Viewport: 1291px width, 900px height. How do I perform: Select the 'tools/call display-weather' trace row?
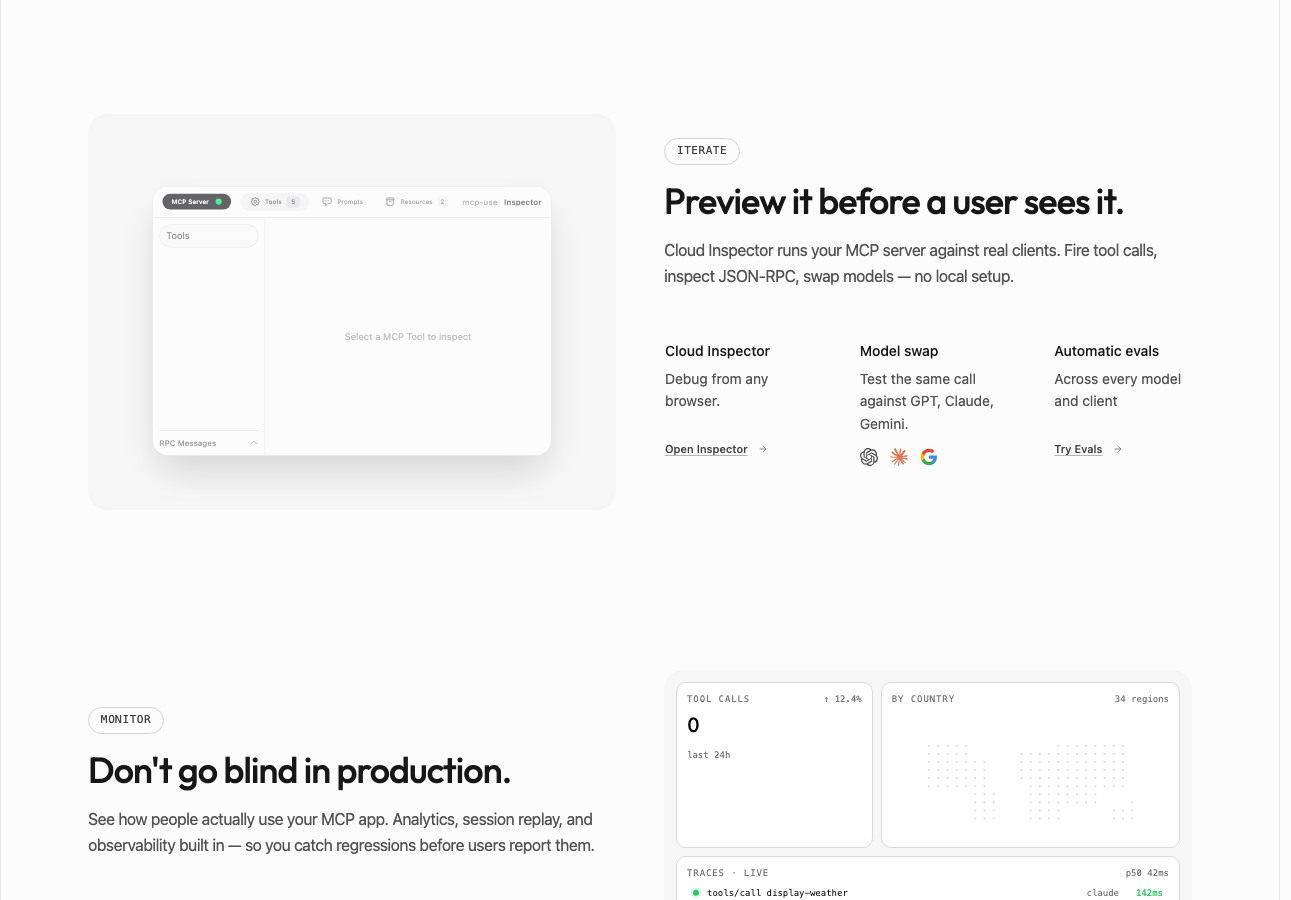point(927,892)
